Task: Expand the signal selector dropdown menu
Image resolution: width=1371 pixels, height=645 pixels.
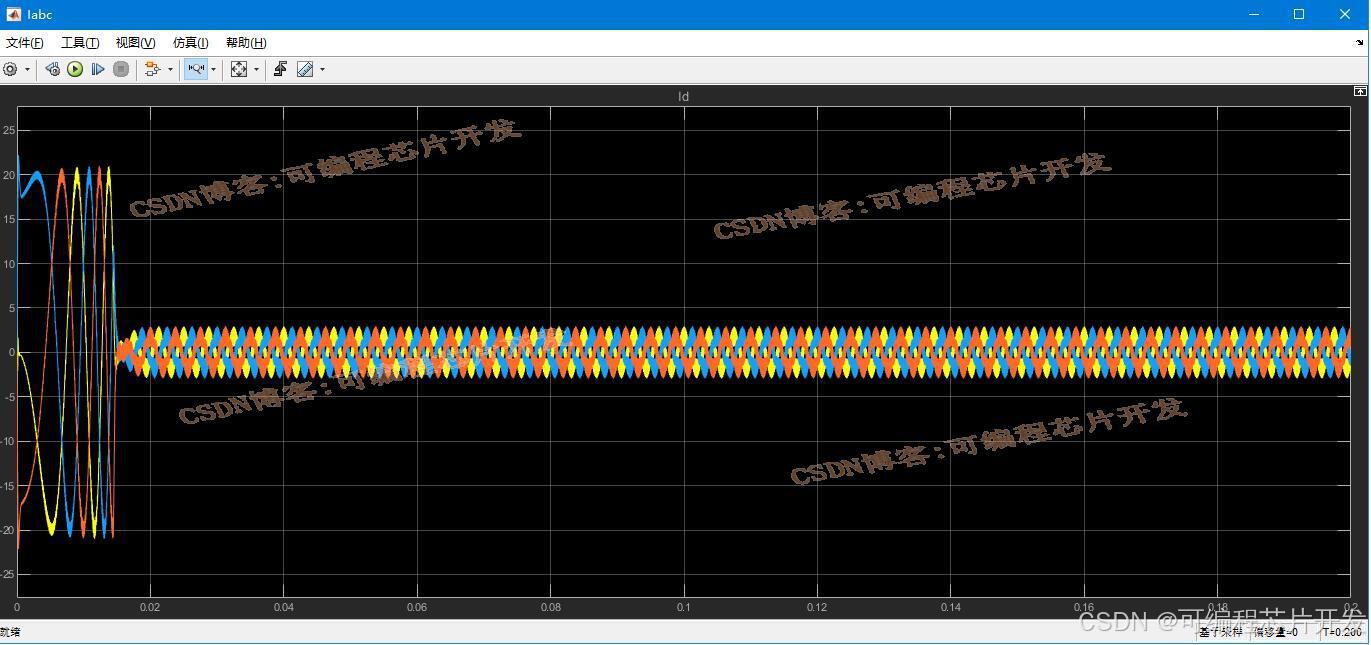Action: (170, 69)
